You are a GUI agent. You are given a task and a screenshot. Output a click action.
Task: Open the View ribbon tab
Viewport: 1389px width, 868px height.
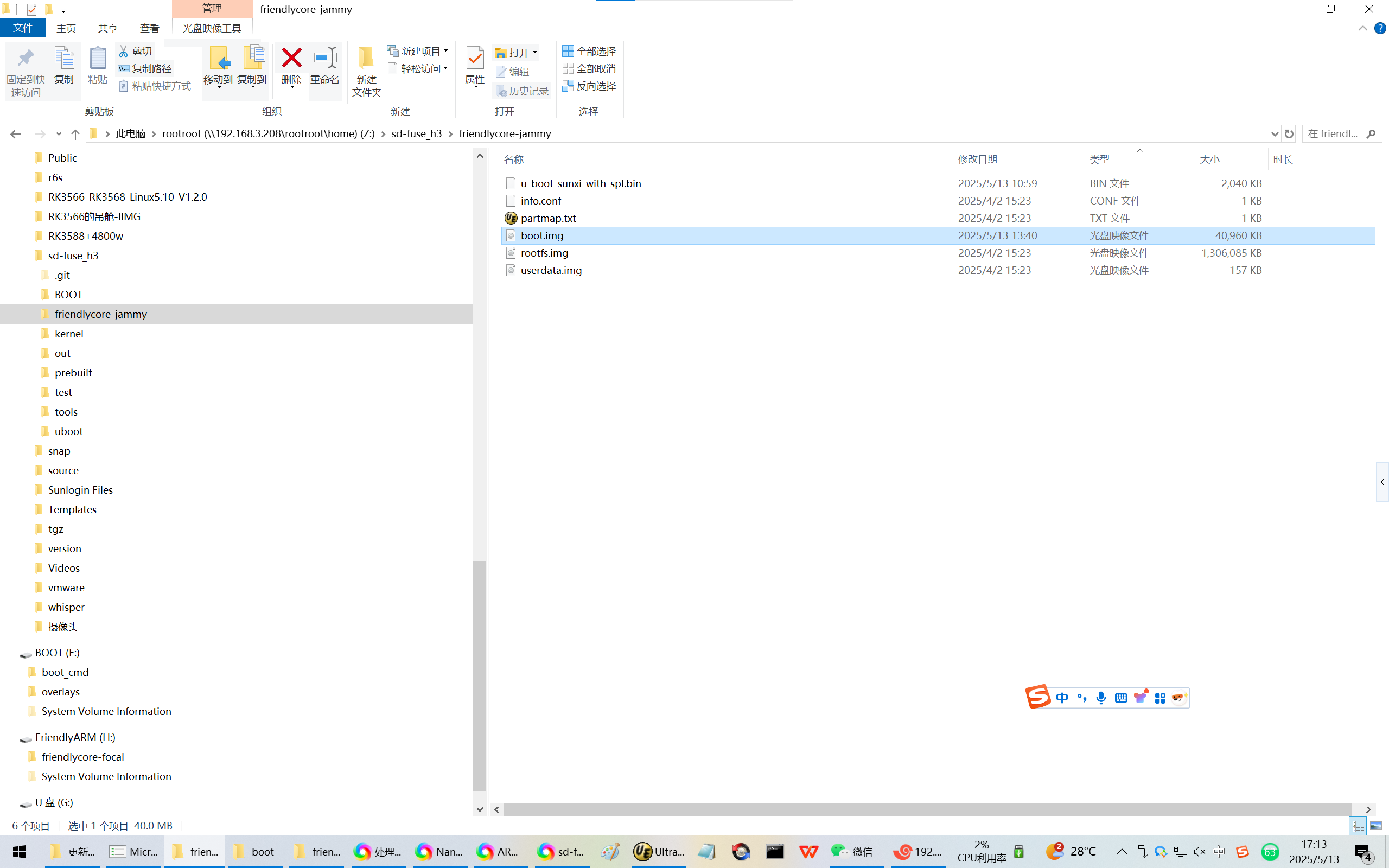click(149, 28)
